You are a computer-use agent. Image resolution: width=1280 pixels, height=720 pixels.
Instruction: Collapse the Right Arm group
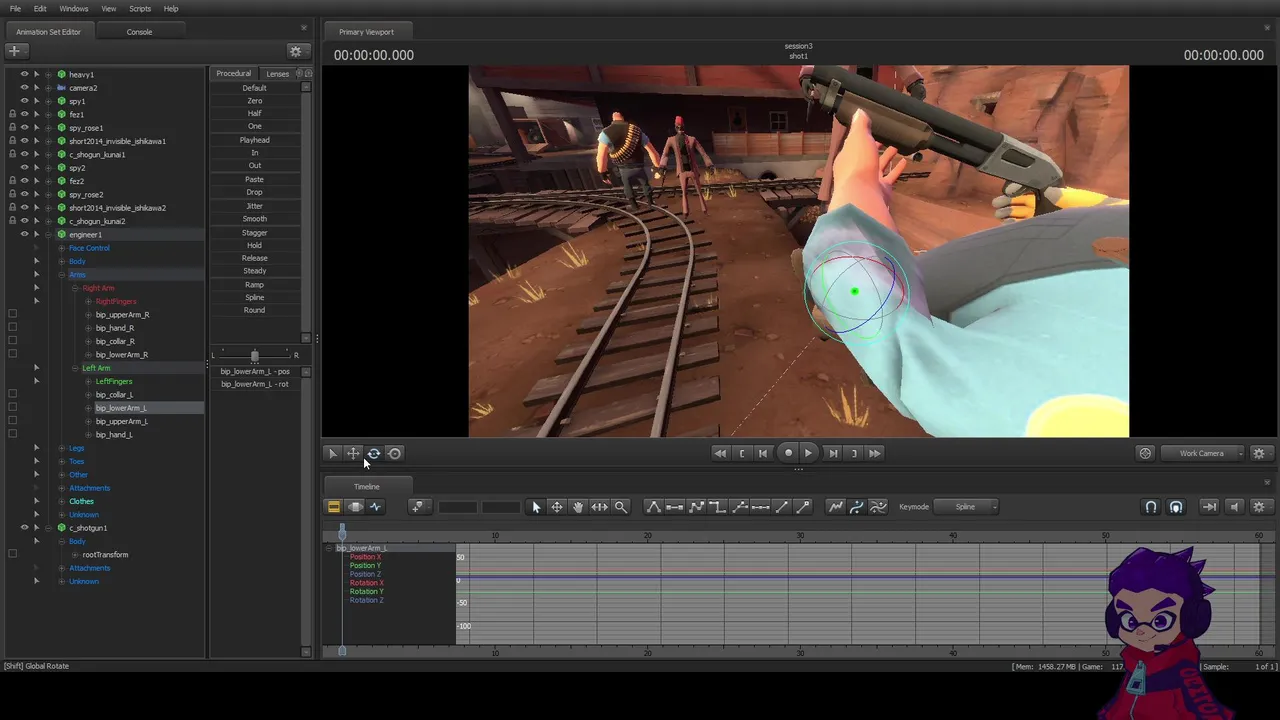pyautogui.click(x=74, y=288)
